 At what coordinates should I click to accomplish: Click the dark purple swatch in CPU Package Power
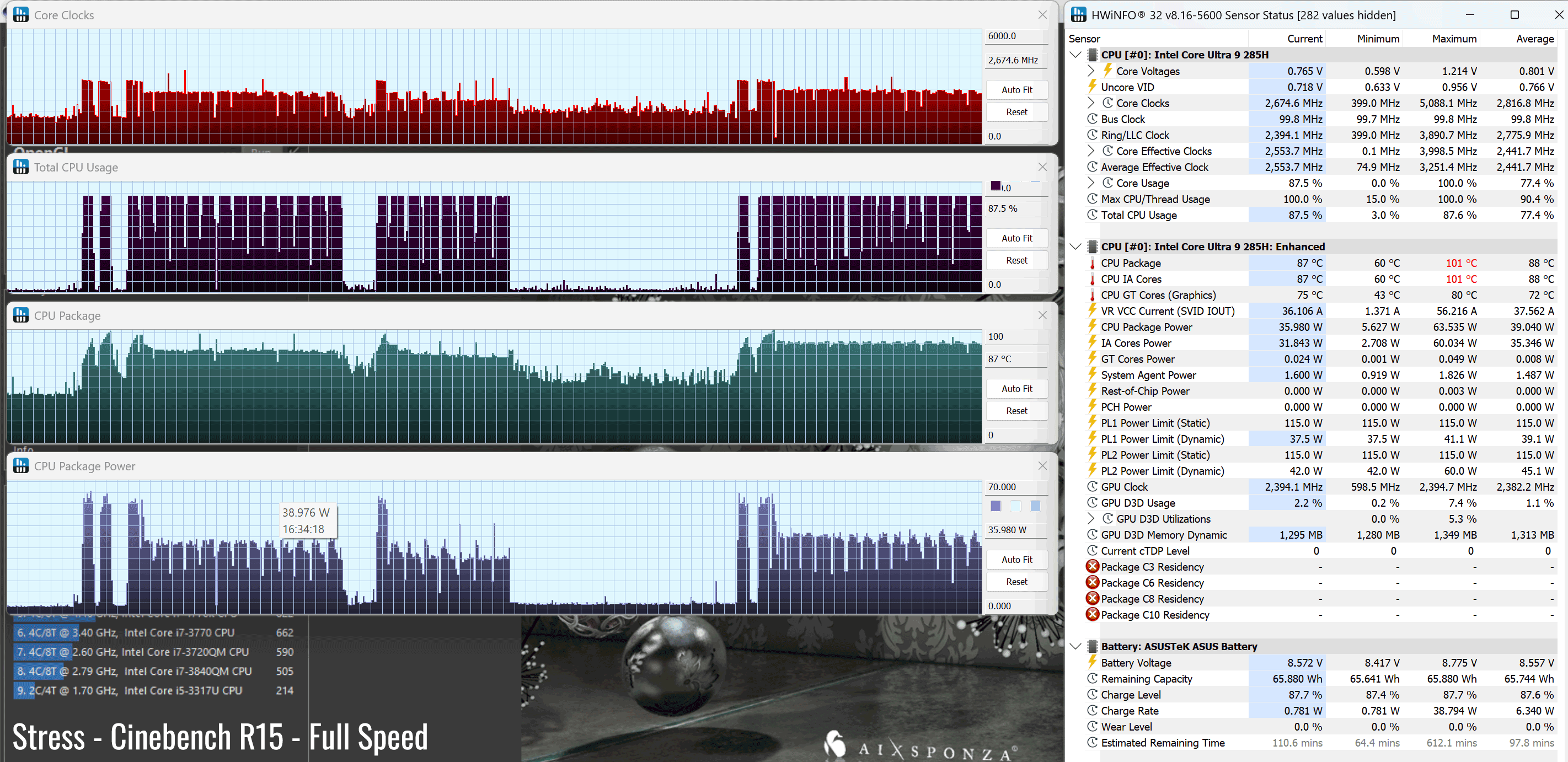click(x=996, y=506)
